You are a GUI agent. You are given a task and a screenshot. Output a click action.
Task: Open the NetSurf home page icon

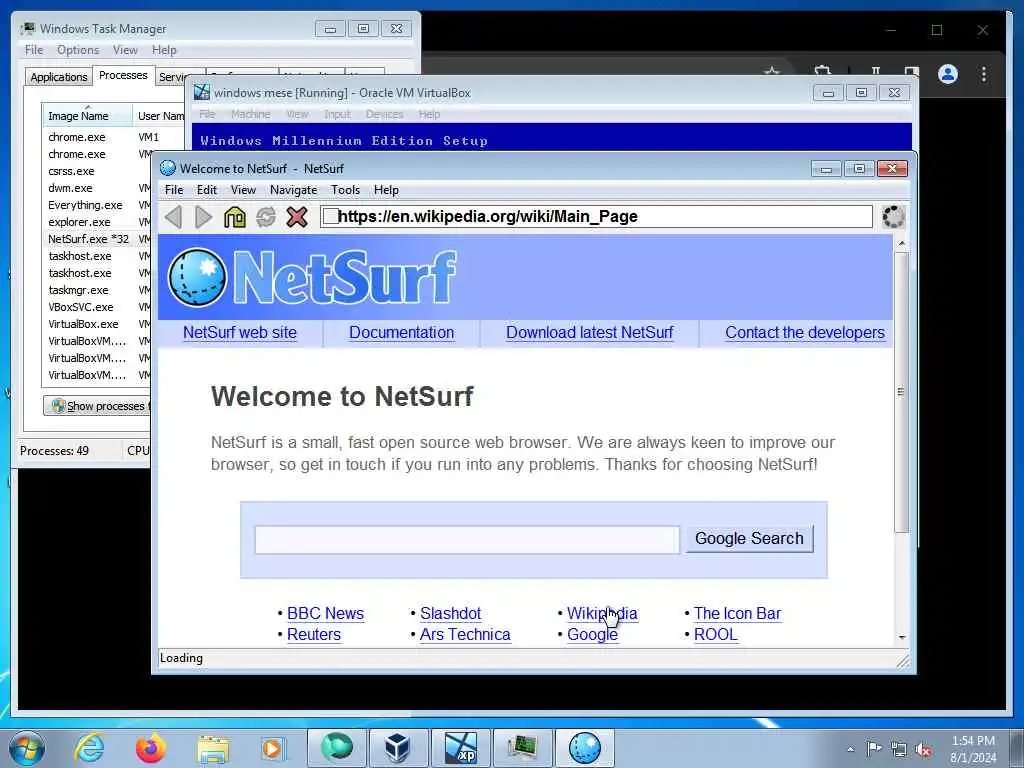tap(234, 217)
